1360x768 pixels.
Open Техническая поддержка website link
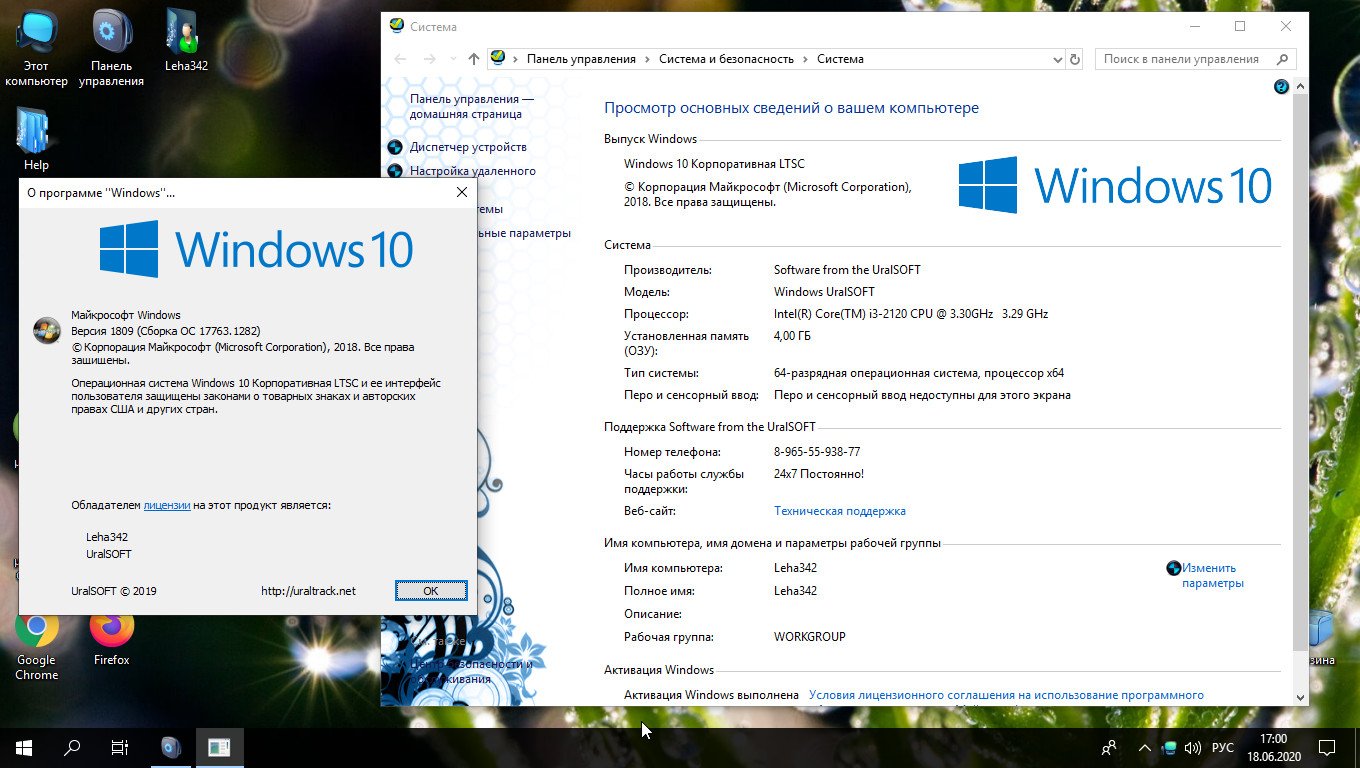click(840, 511)
